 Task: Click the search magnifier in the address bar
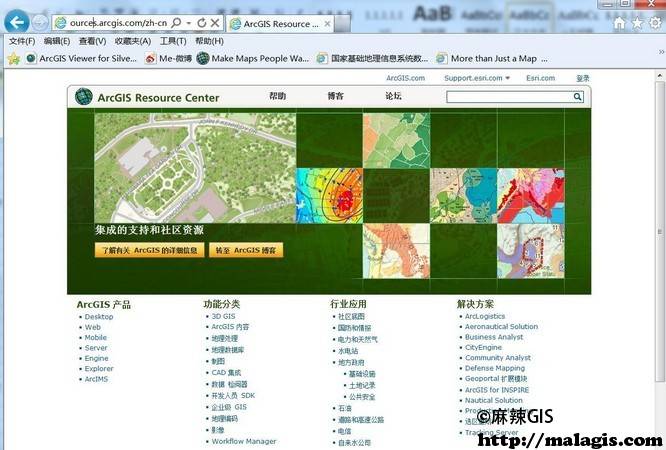tap(176, 23)
